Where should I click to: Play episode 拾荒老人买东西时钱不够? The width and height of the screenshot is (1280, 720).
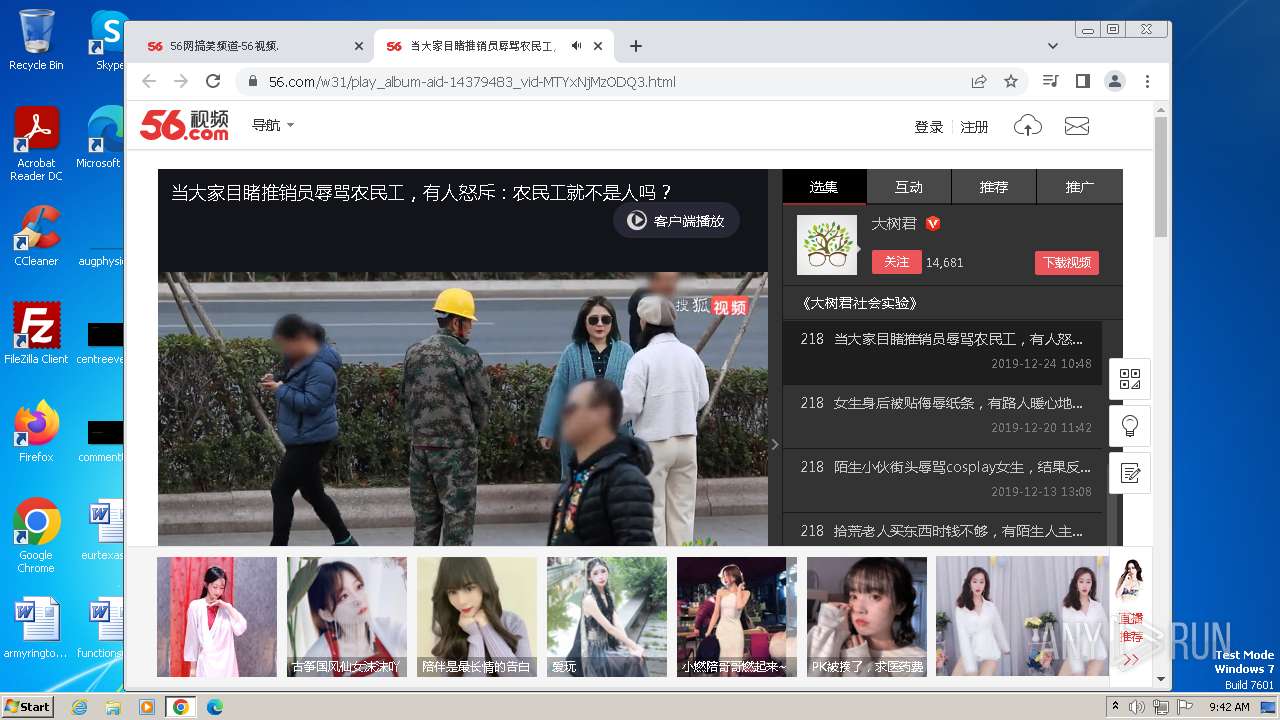[942, 530]
